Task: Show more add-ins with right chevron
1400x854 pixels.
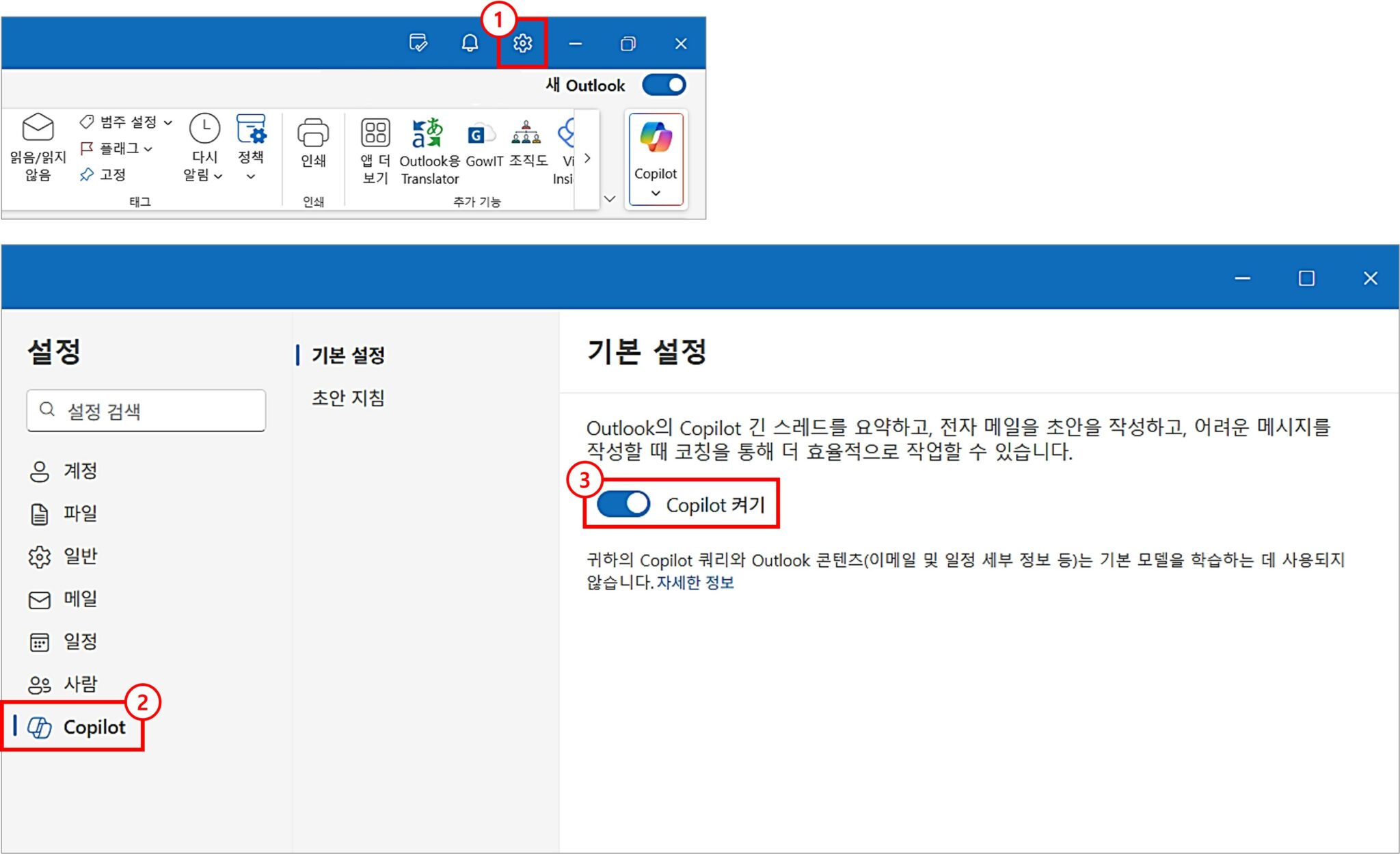Action: [x=587, y=159]
